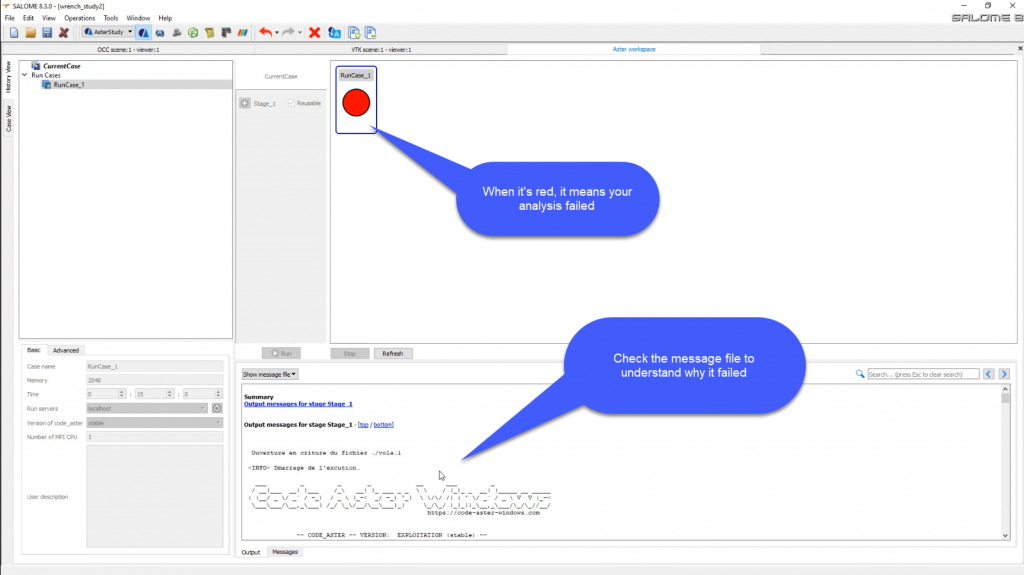Open the Case View side tab

point(8,118)
